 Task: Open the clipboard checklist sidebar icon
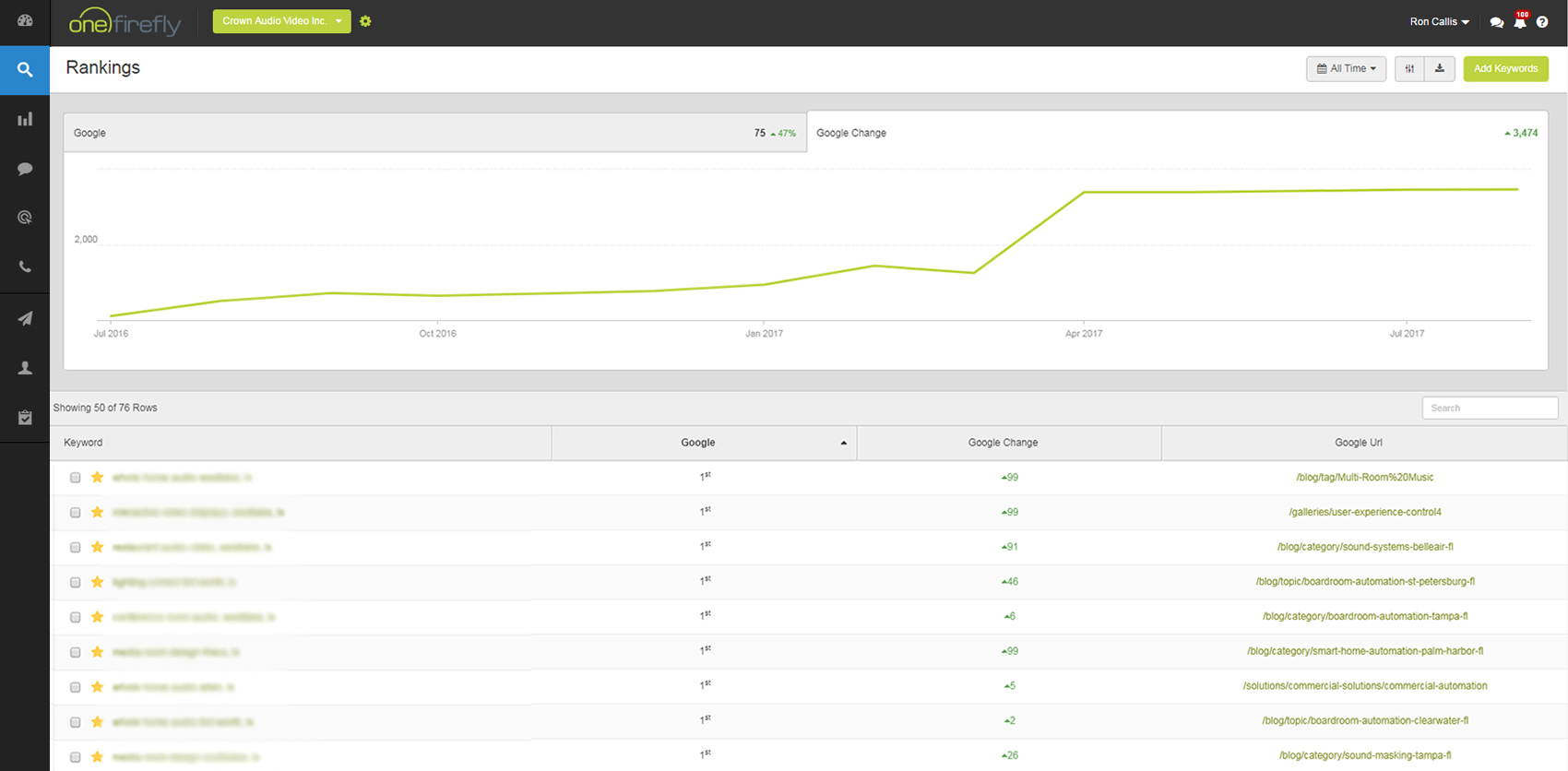click(x=25, y=418)
